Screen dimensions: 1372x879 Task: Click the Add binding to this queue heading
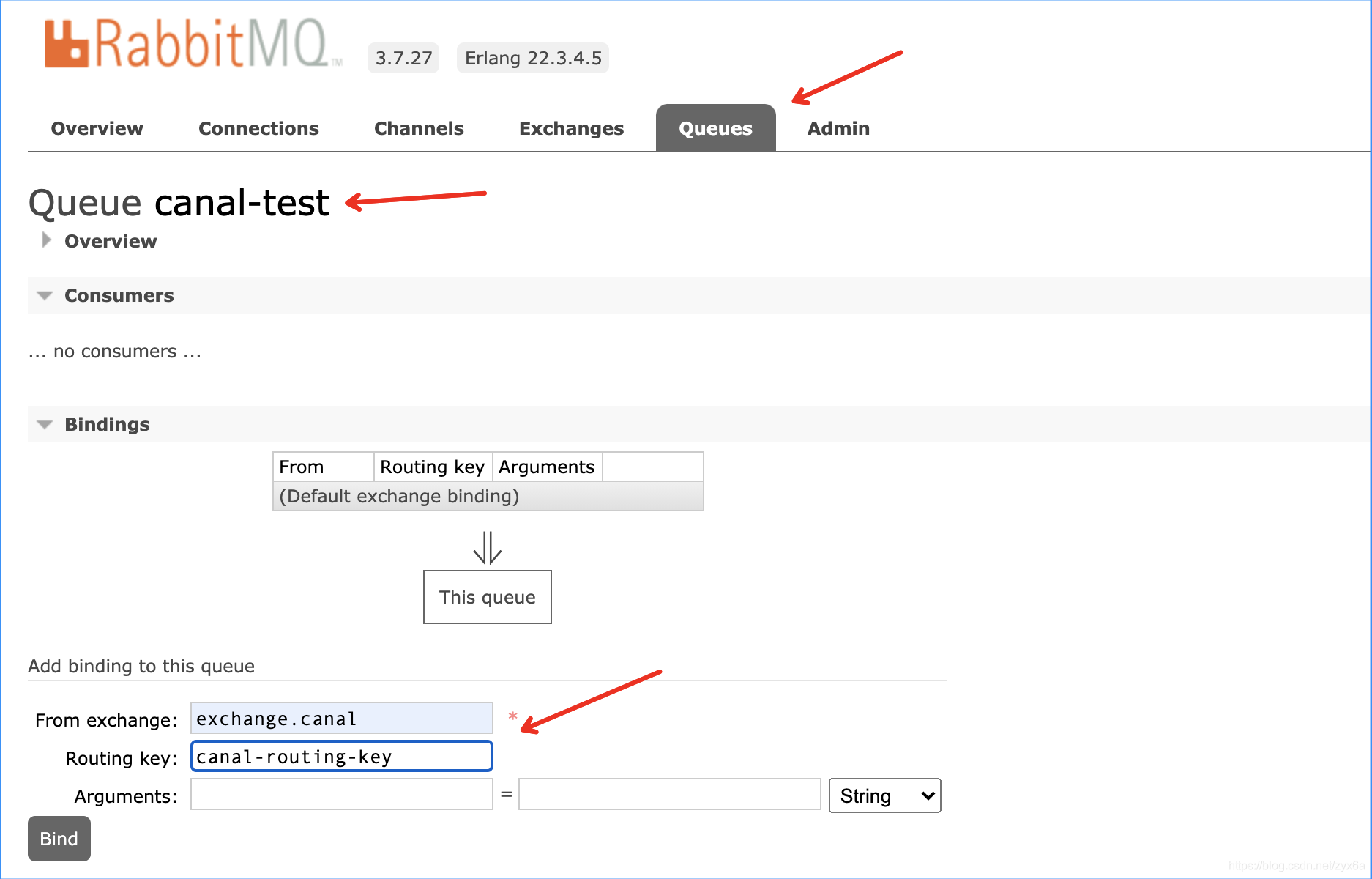click(x=141, y=666)
